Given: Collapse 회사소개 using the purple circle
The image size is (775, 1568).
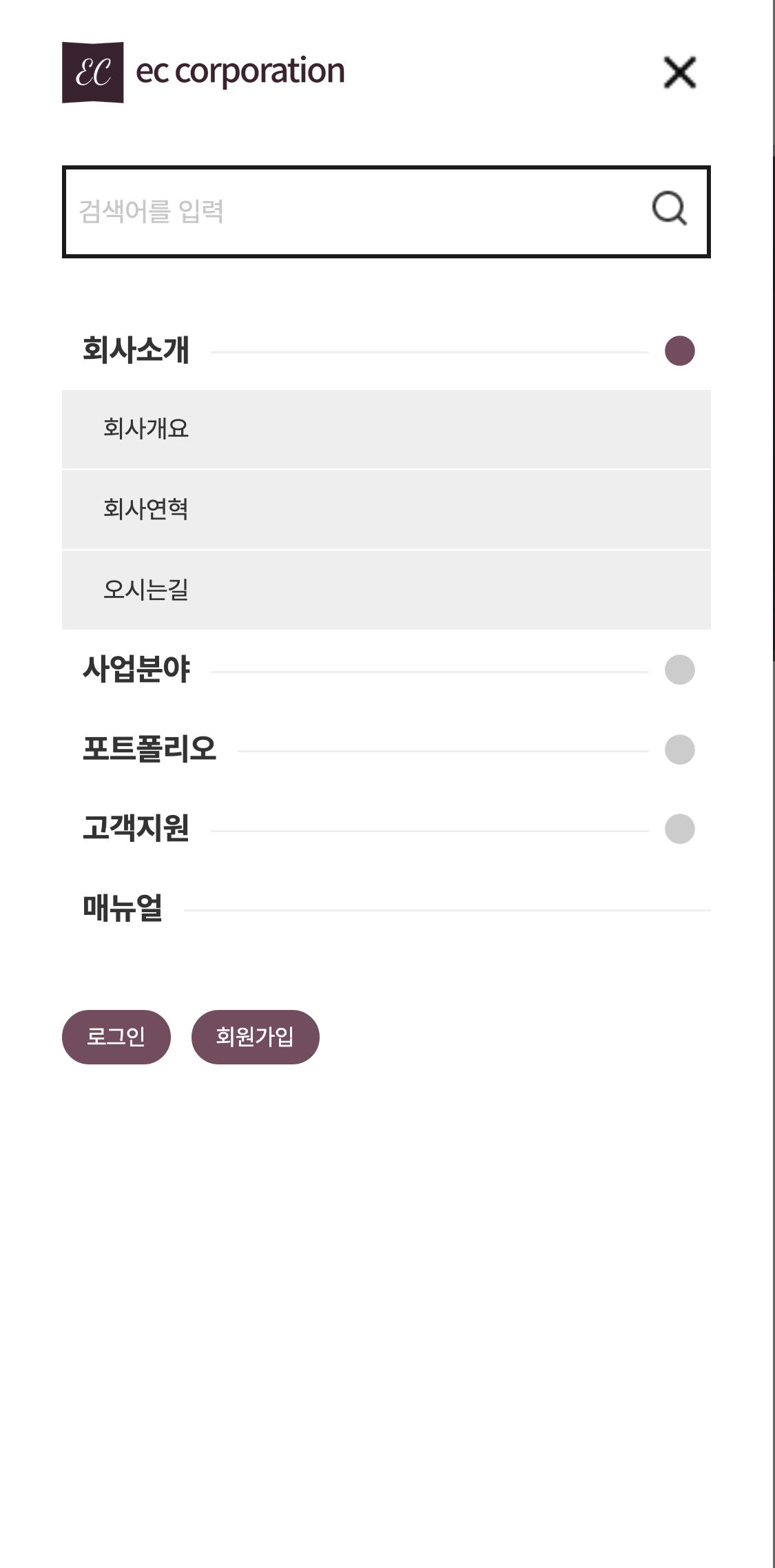Looking at the screenshot, I should click(679, 351).
